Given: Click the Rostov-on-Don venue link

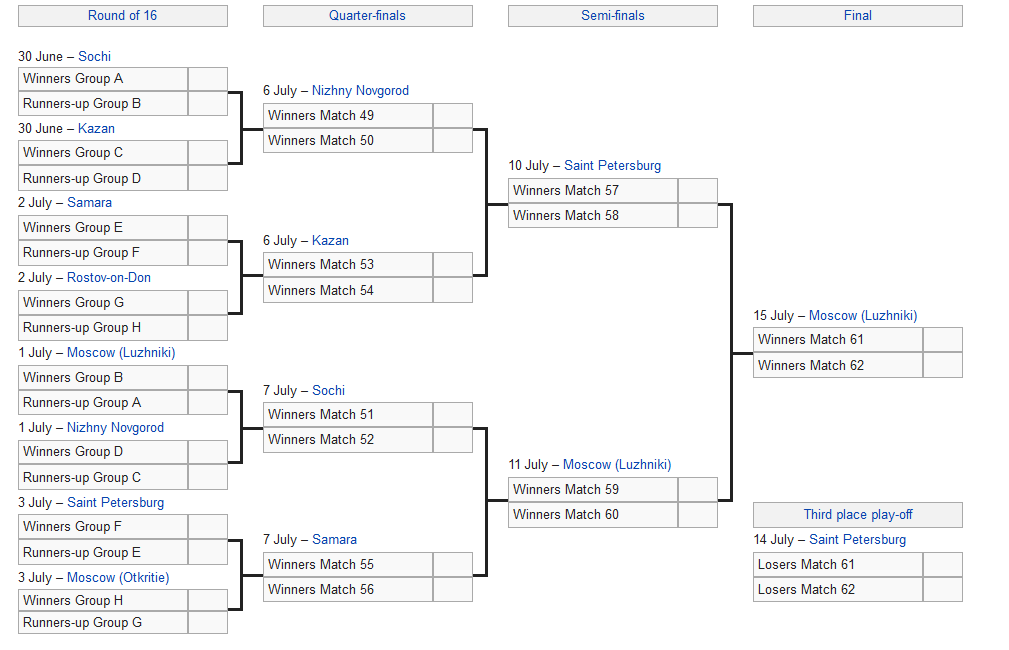Looking at the screenshot, I should tap(108, 278).
